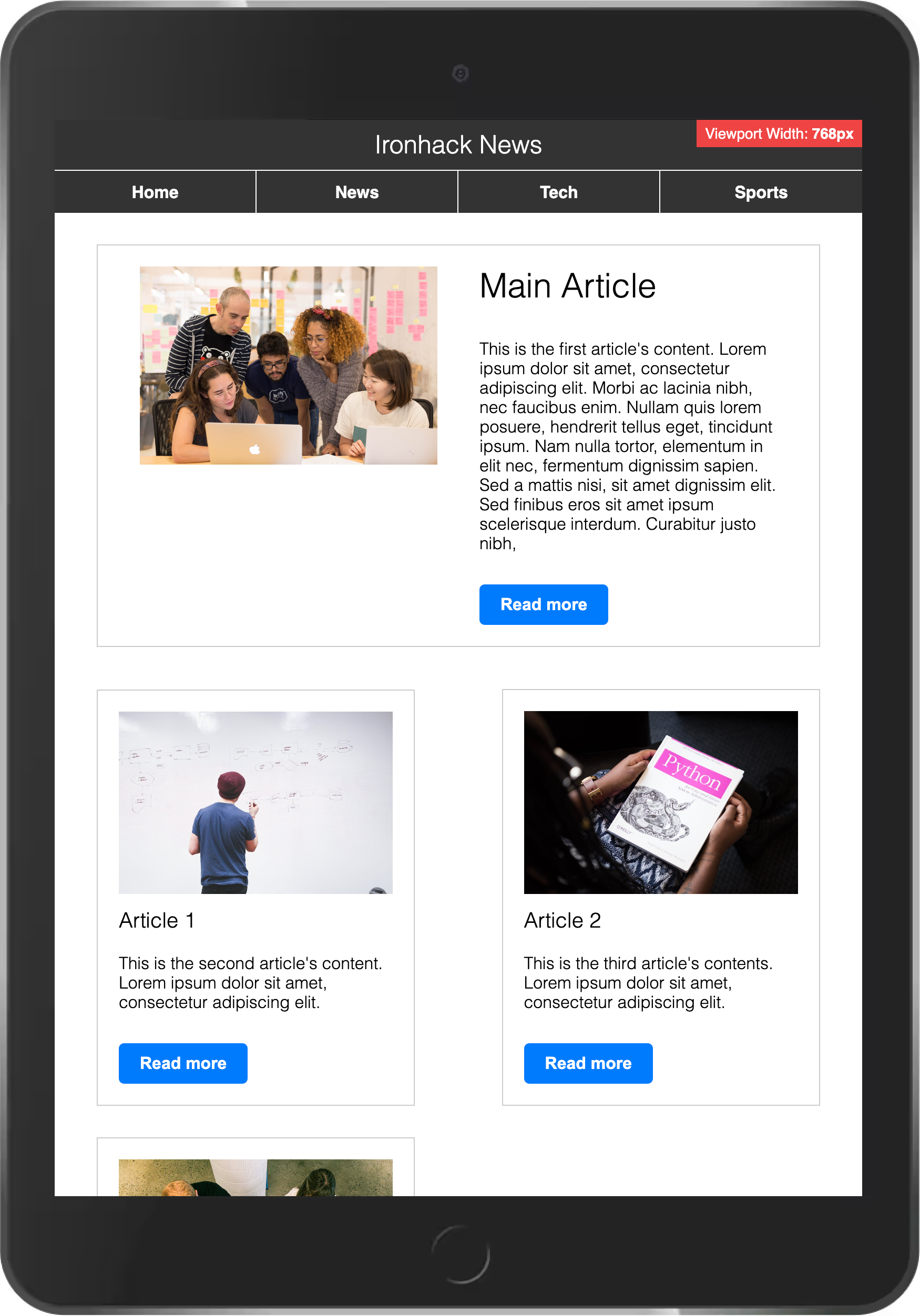Viewport: 920px width, 1316px height.
Task: Open the Home navigation tab
Action: point(155,192)
